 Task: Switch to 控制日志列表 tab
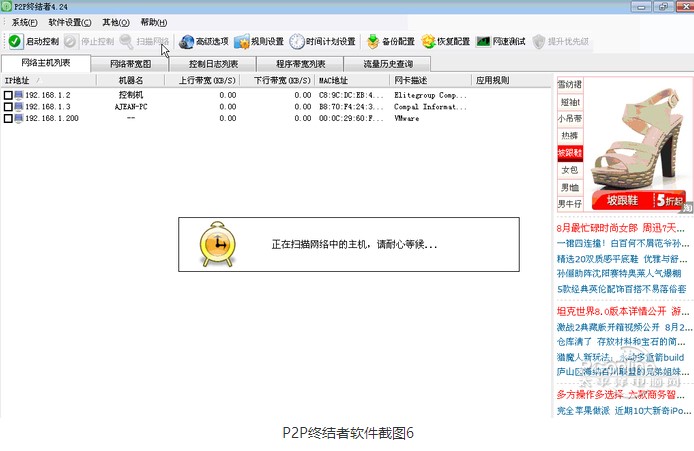pos(213,64)
